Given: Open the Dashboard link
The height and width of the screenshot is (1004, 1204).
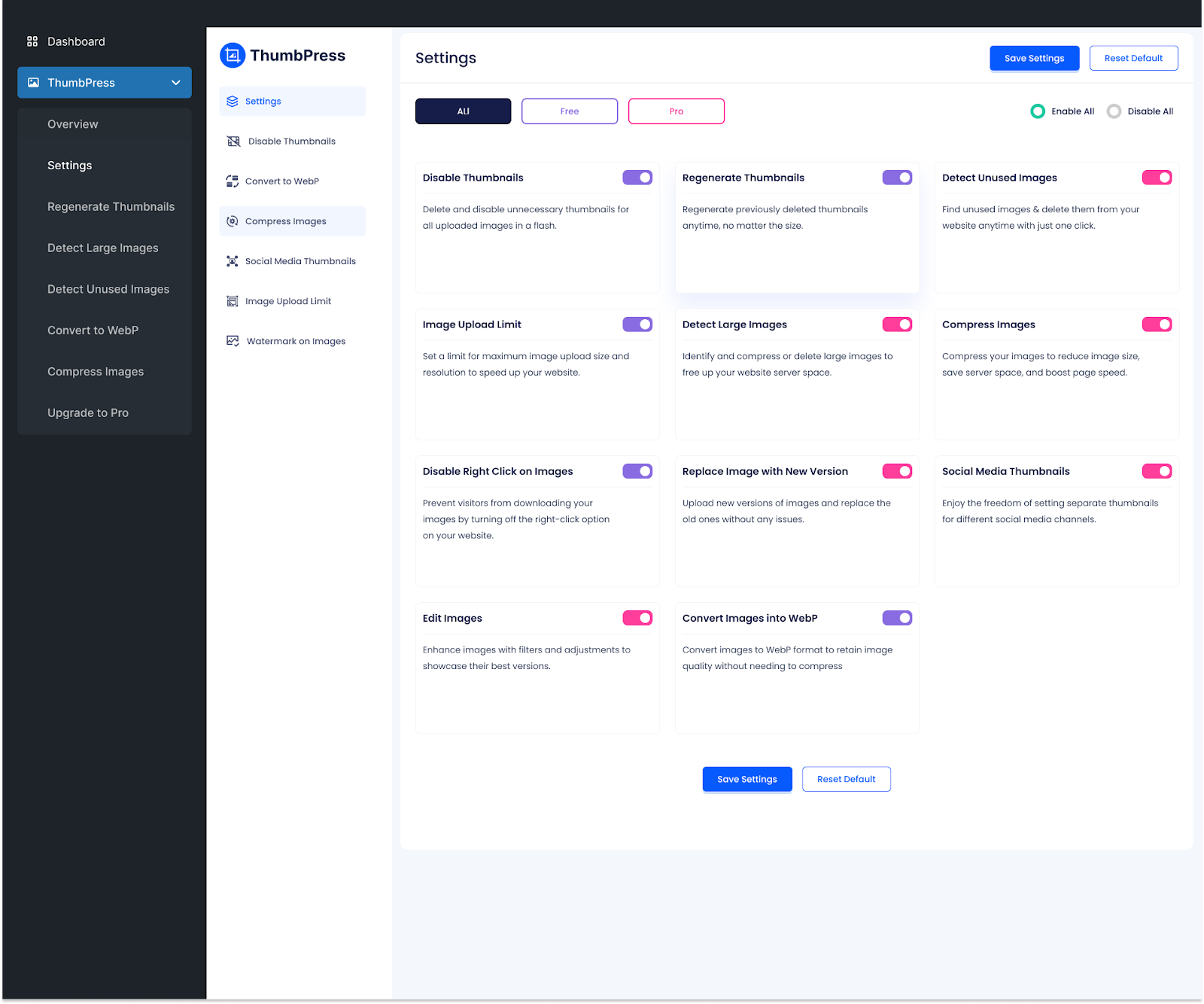Looking at the screenshot, I should click(77, 41).
